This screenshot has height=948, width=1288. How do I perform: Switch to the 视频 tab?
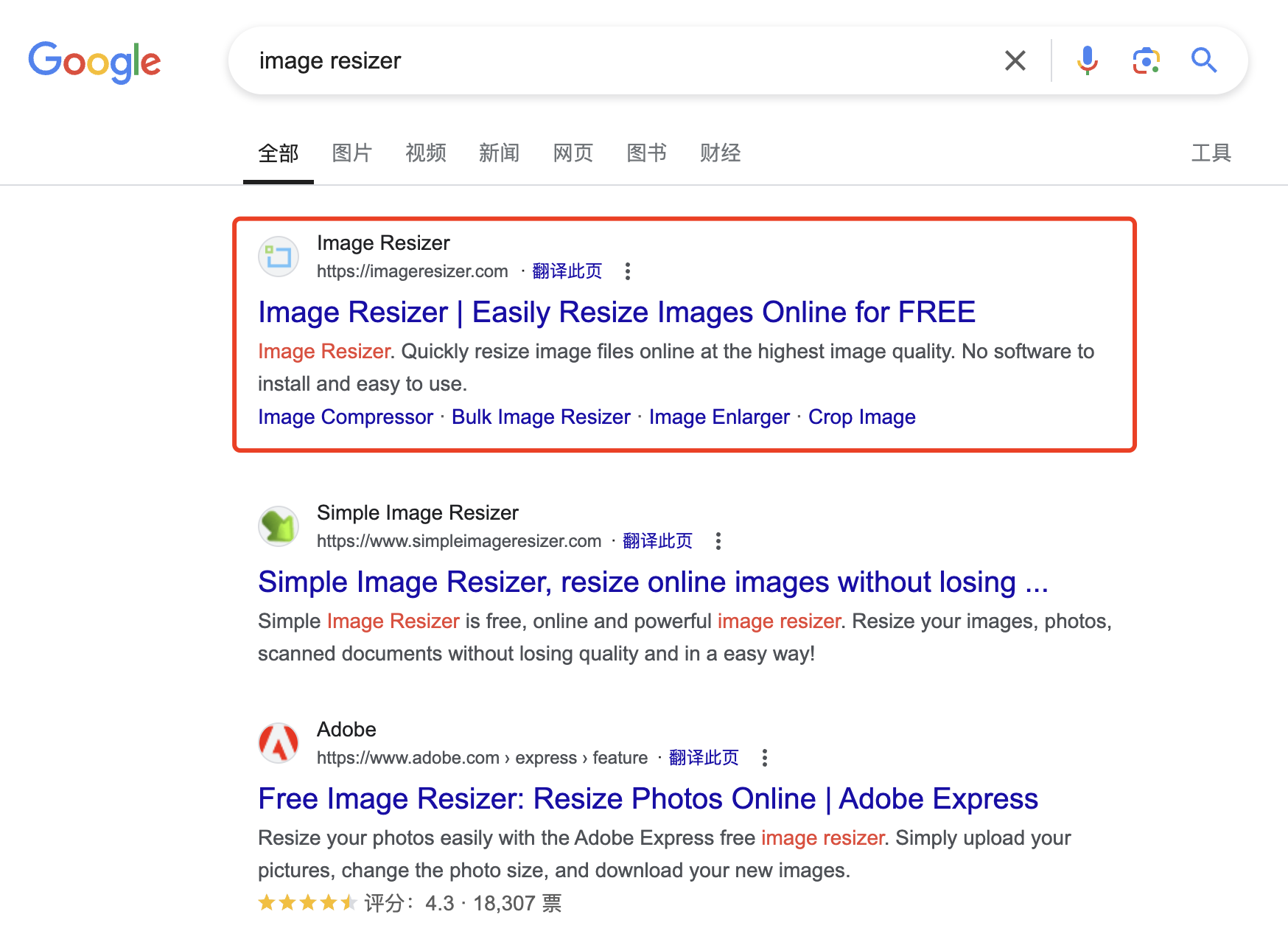point(426,153)
